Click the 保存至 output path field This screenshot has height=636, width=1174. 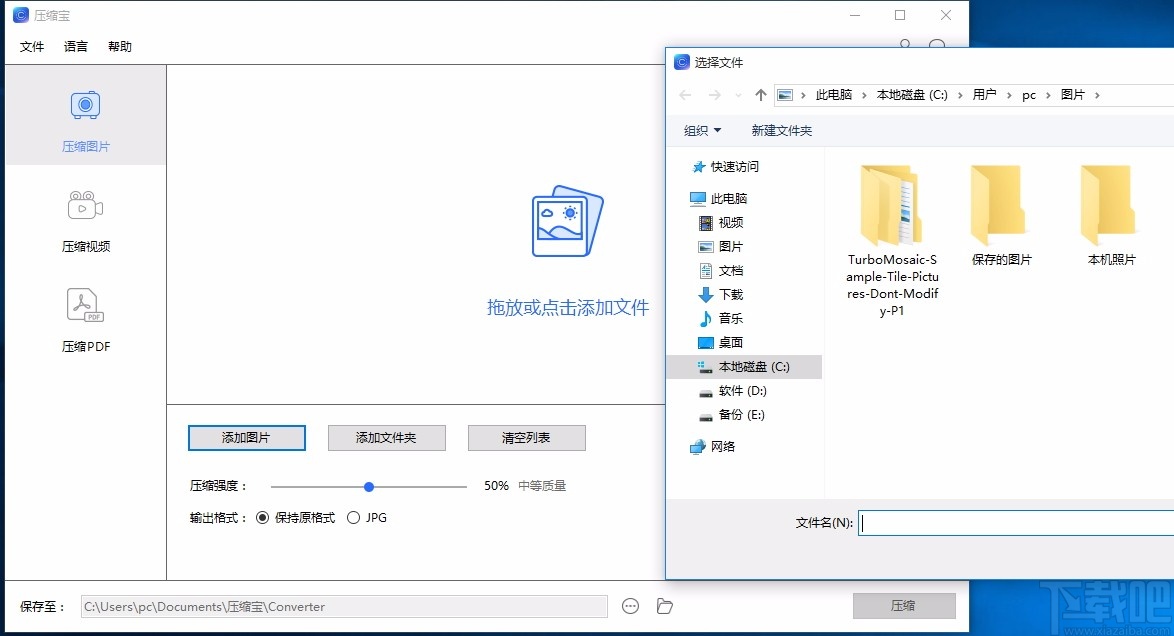344,607
